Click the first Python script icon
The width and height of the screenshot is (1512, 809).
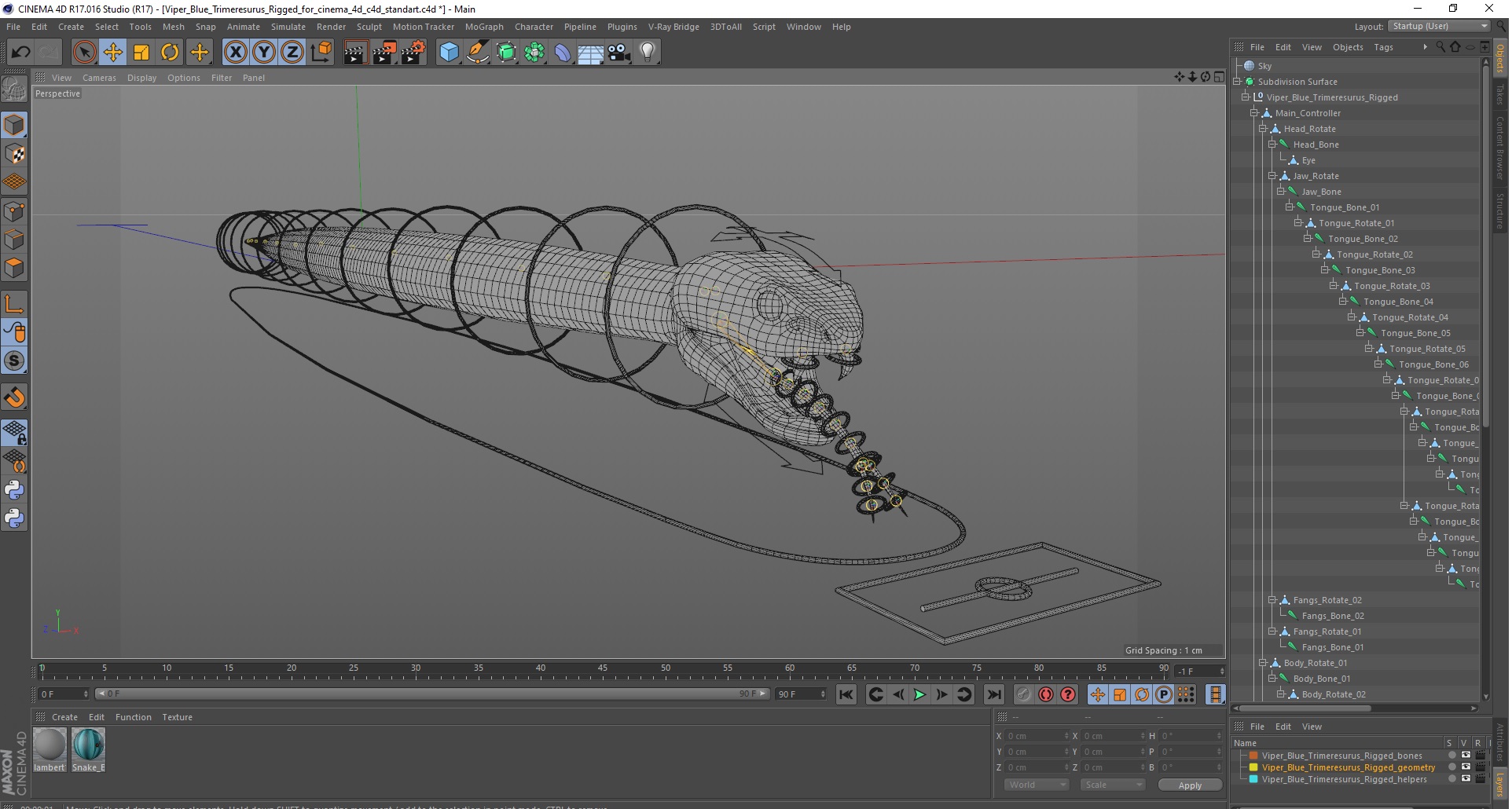click(14, 490)
